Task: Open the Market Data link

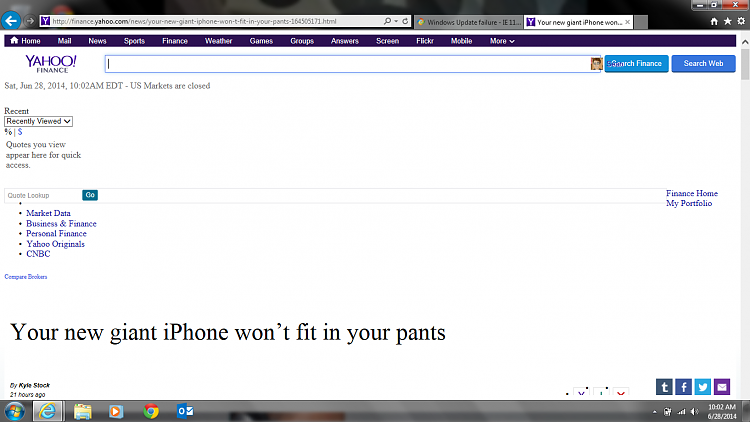Action: pyautogui.click(x=48, y=213)
